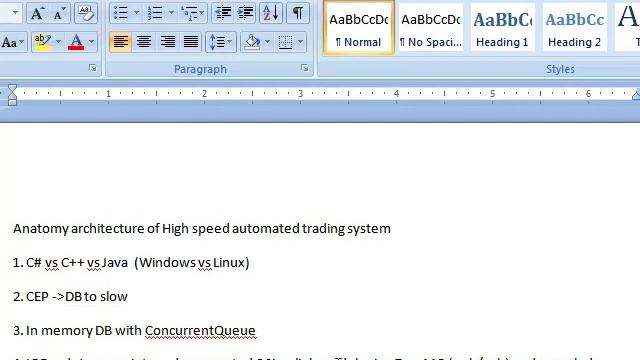Select the Normal style

click(x=359, y=28)
